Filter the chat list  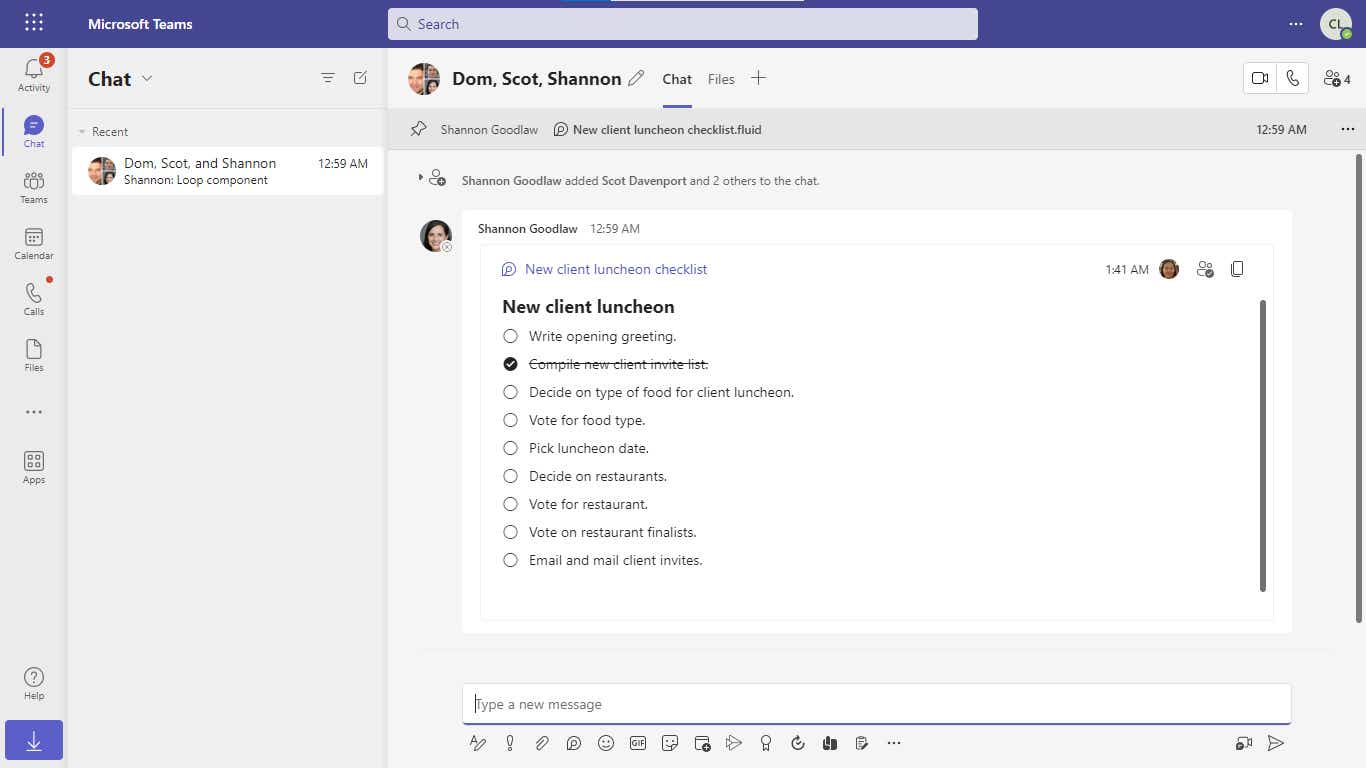point(328,78)
